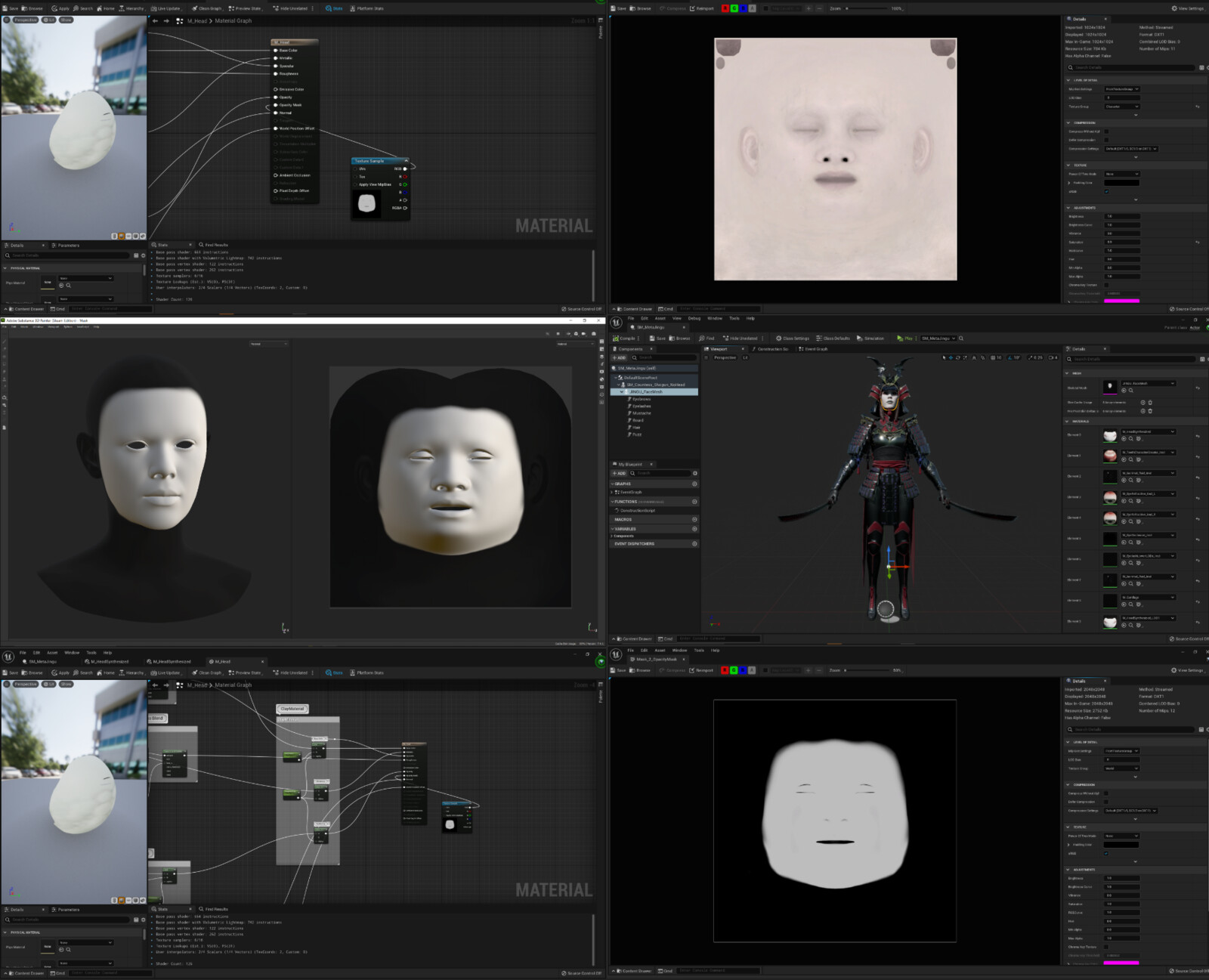Check Chroma Key Texture in skin texture editor

1106,285
